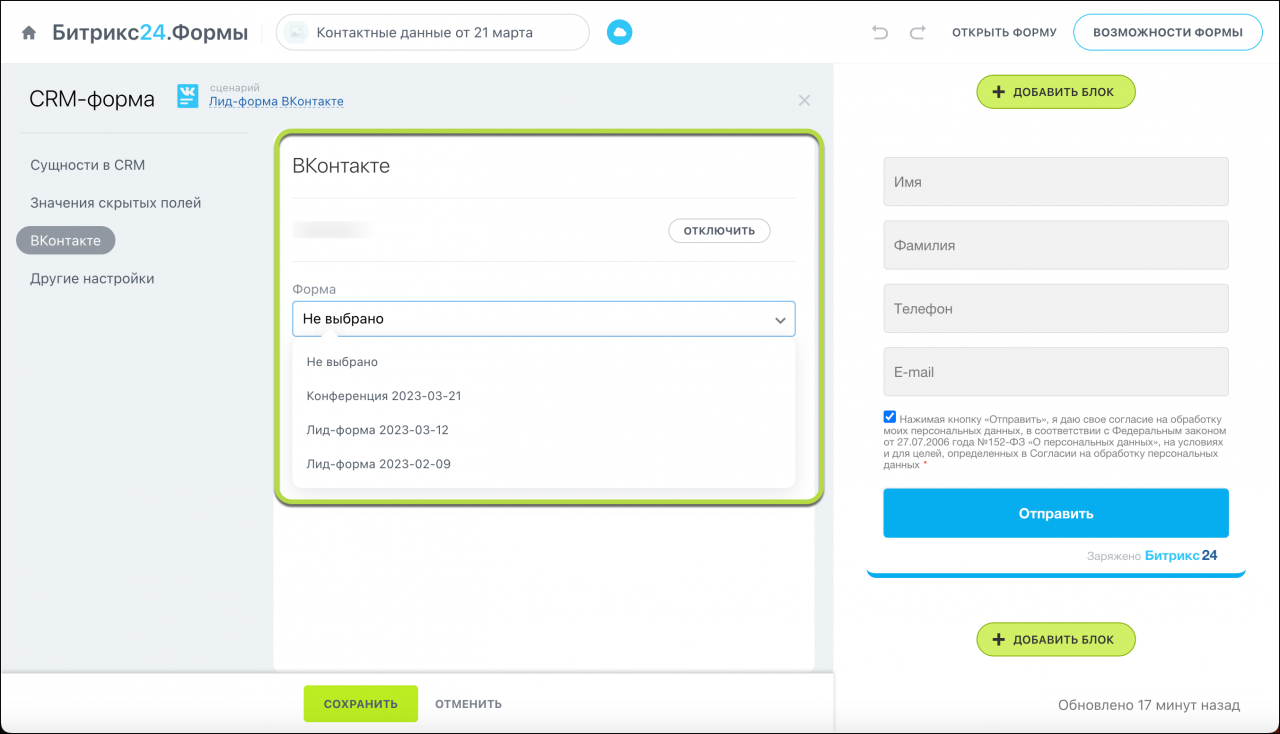Click the VK scenario icon
Screen dimensions: 1280x734
click(188, 96)
